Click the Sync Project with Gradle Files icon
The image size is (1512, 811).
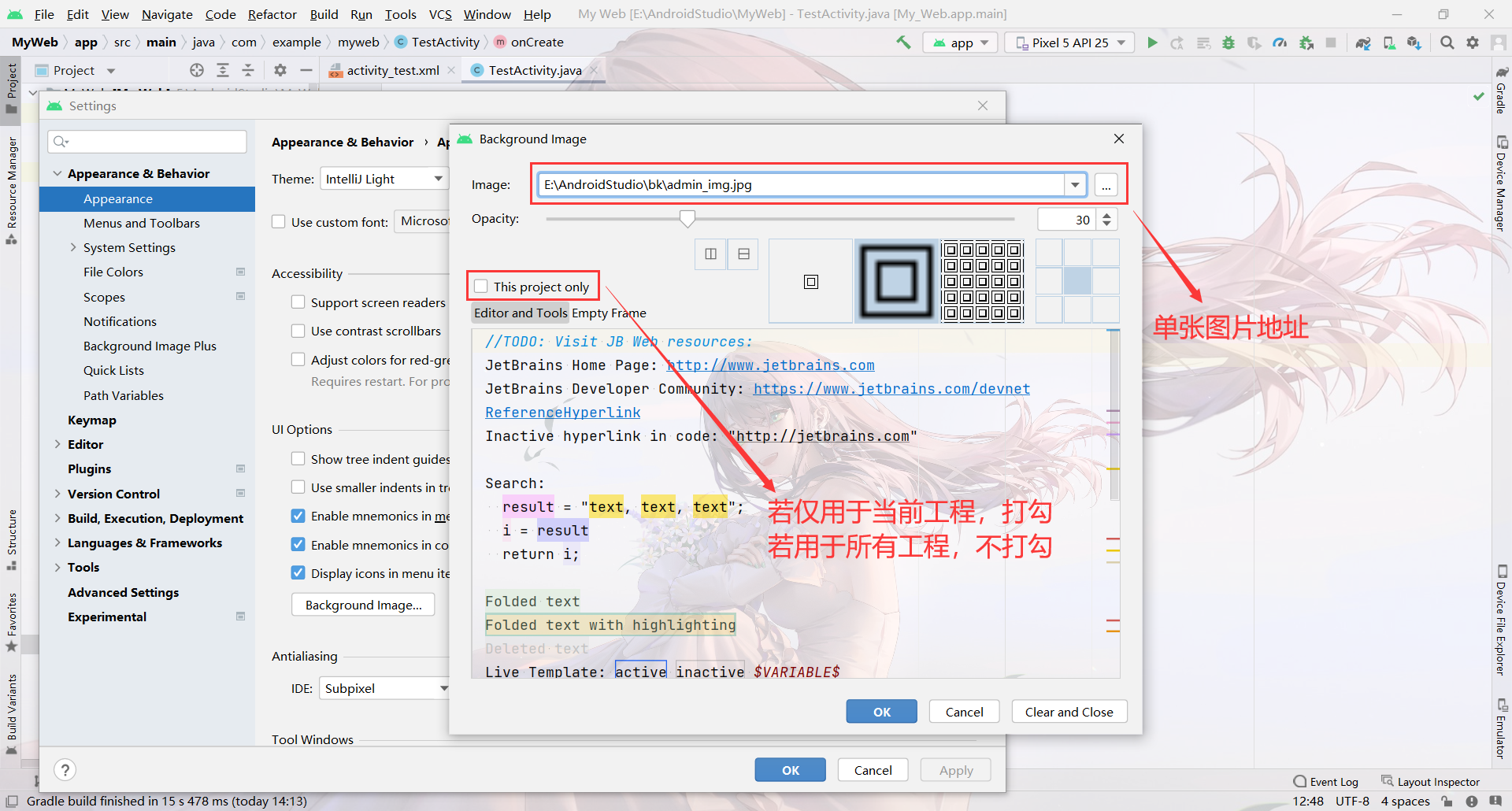point(1363,43)
